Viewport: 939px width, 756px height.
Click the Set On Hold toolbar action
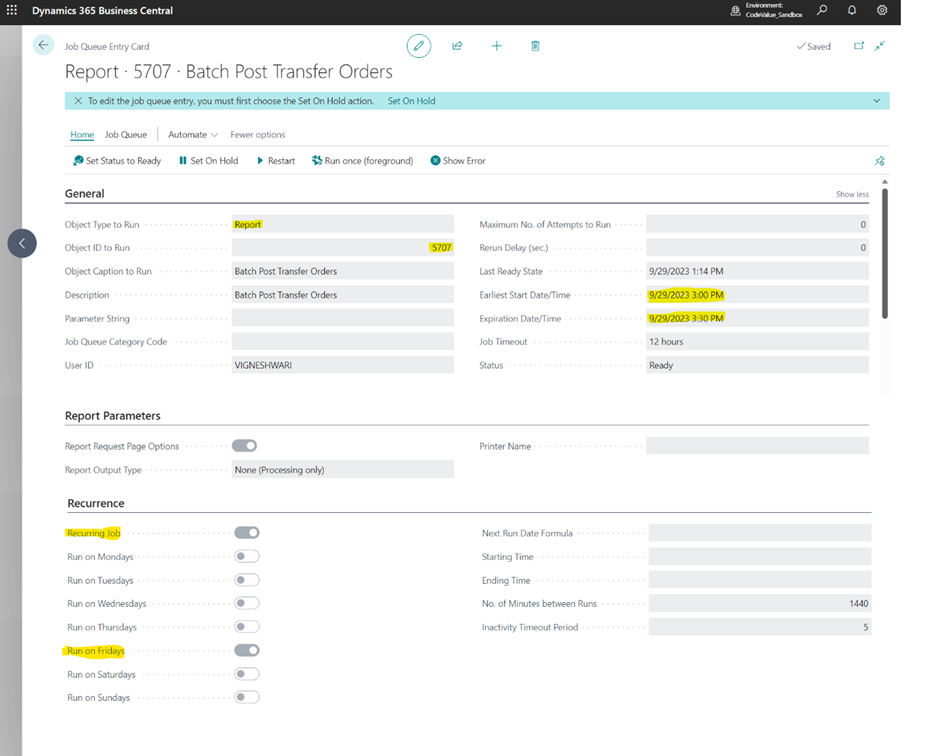208,161
